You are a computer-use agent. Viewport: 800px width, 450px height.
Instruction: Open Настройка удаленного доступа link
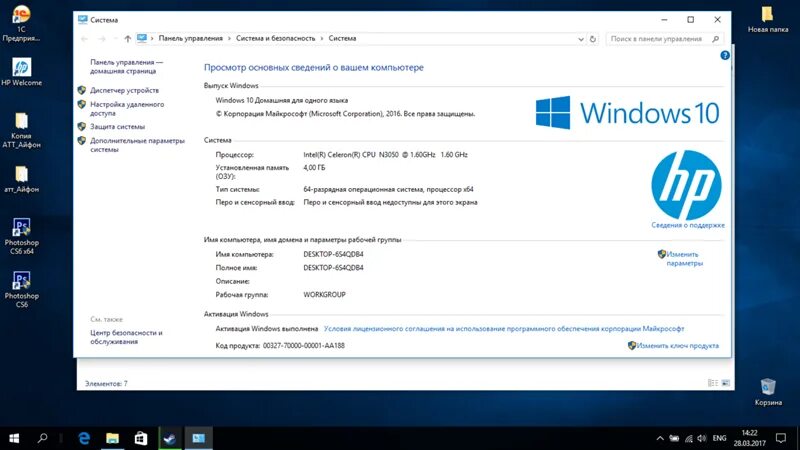click(x=127, y=109)
